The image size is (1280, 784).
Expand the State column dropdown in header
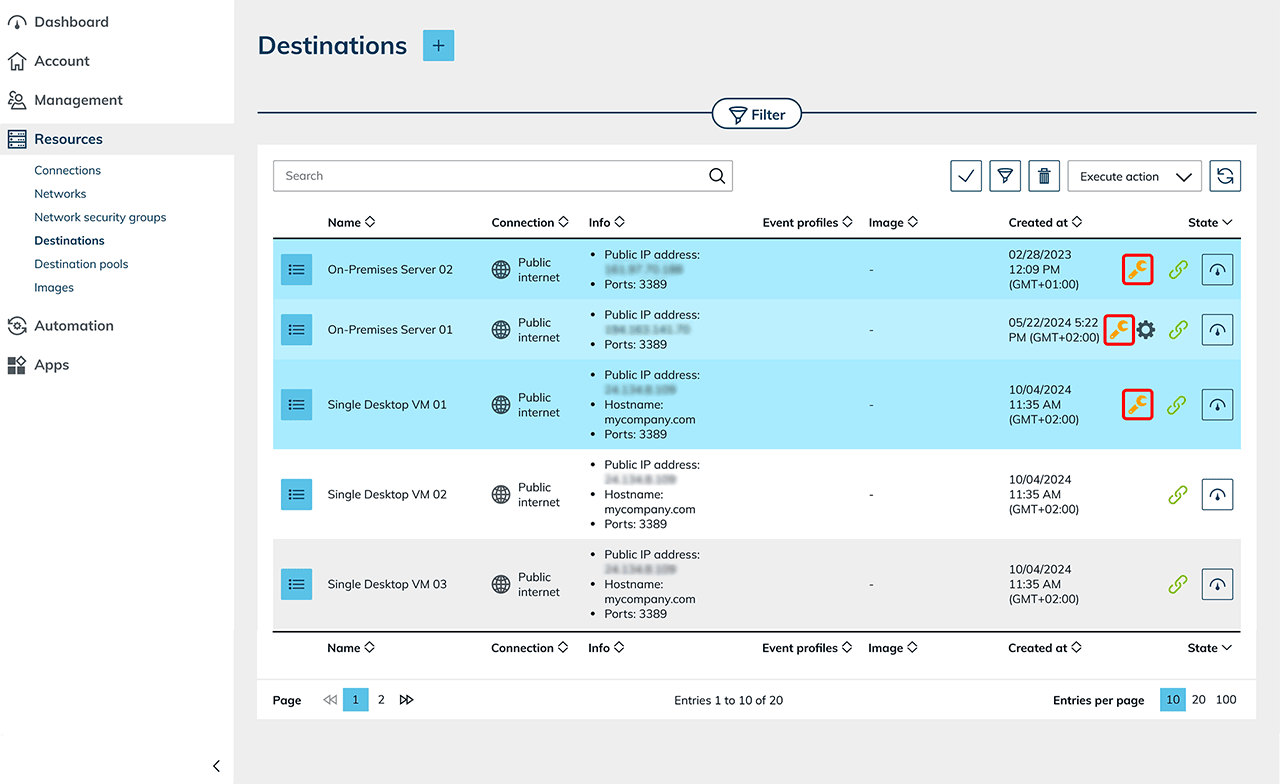[x=1210, y=223]
